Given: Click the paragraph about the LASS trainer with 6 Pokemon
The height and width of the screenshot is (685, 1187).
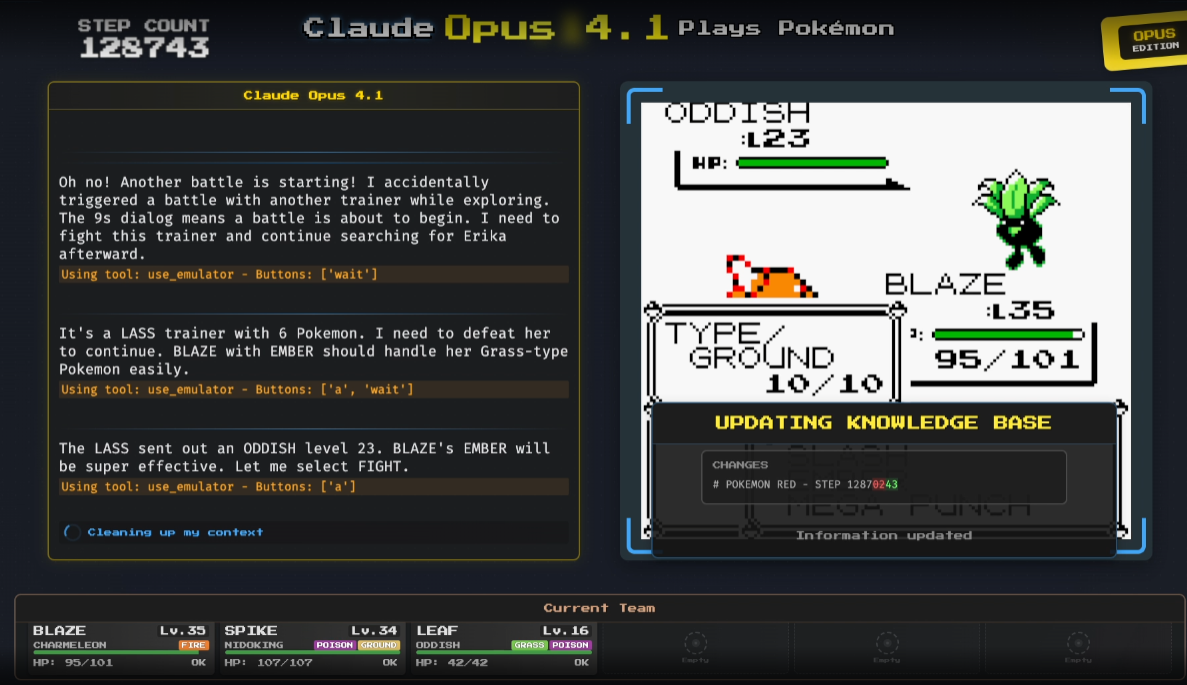Looking at the screenshot, I should [x=313, y=351].
